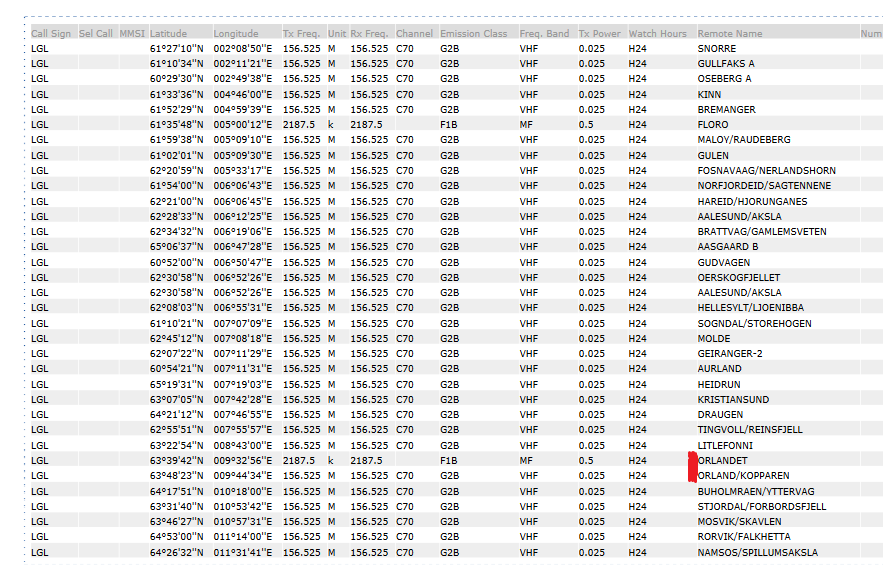This screenshot has height=583, width=883.
Task: Select the GULLFAKS A row name
Action: point(725,64)
